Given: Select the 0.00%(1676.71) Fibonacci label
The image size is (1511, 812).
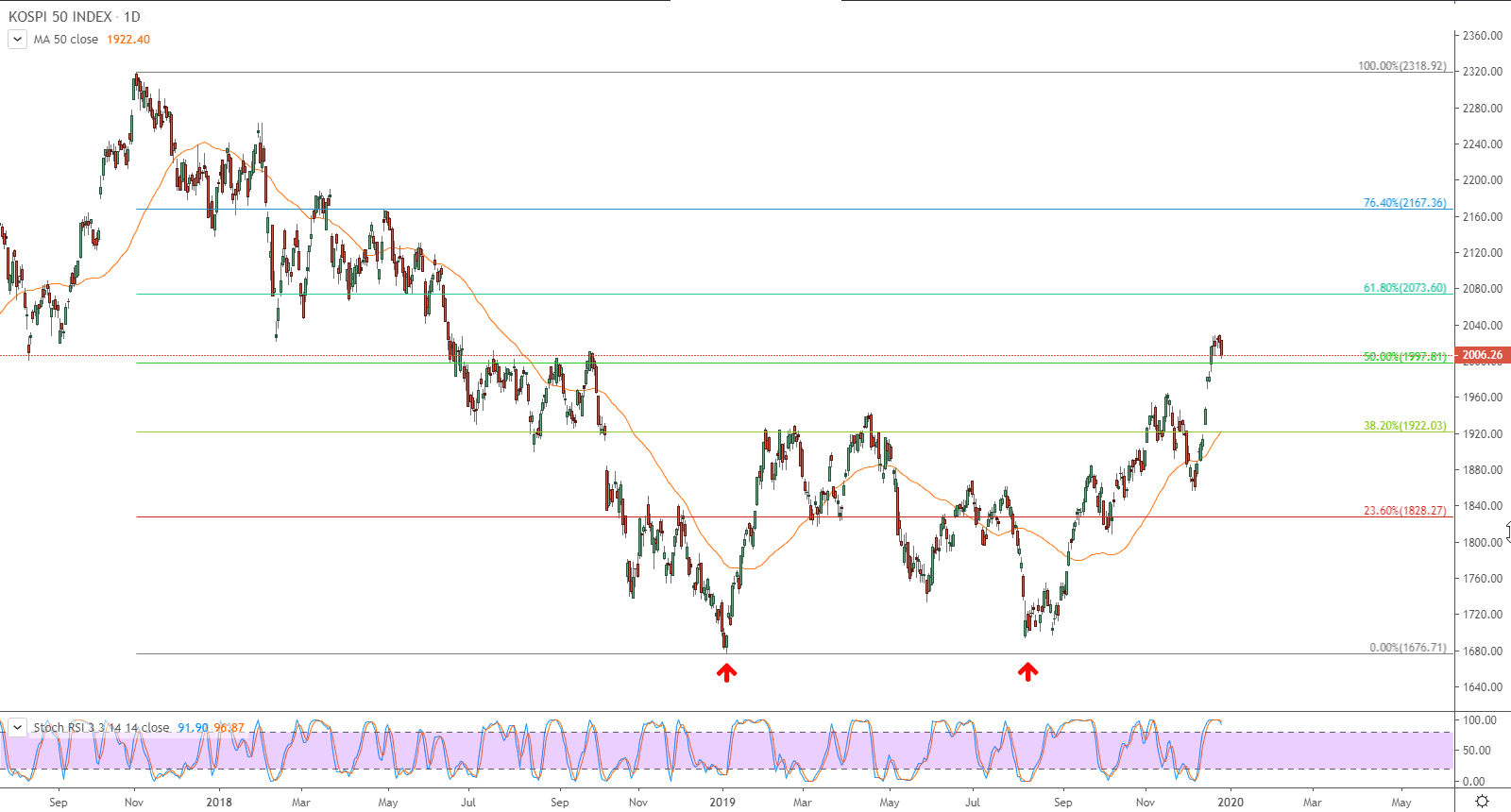Looking at the screenshot, I should tap(1407, 648).
